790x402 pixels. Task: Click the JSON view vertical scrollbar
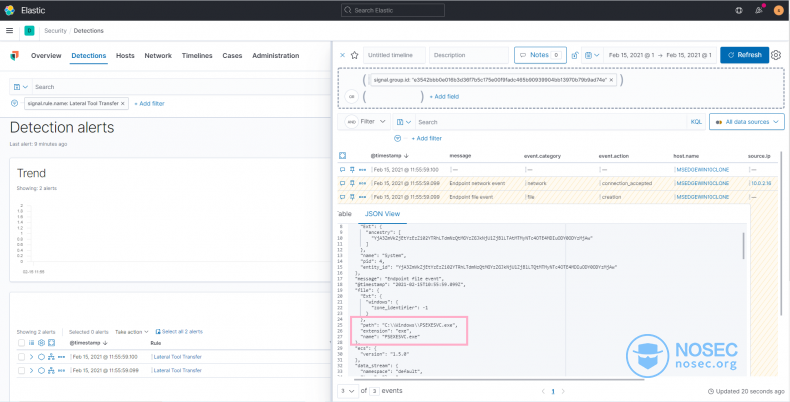click(743, 246)
